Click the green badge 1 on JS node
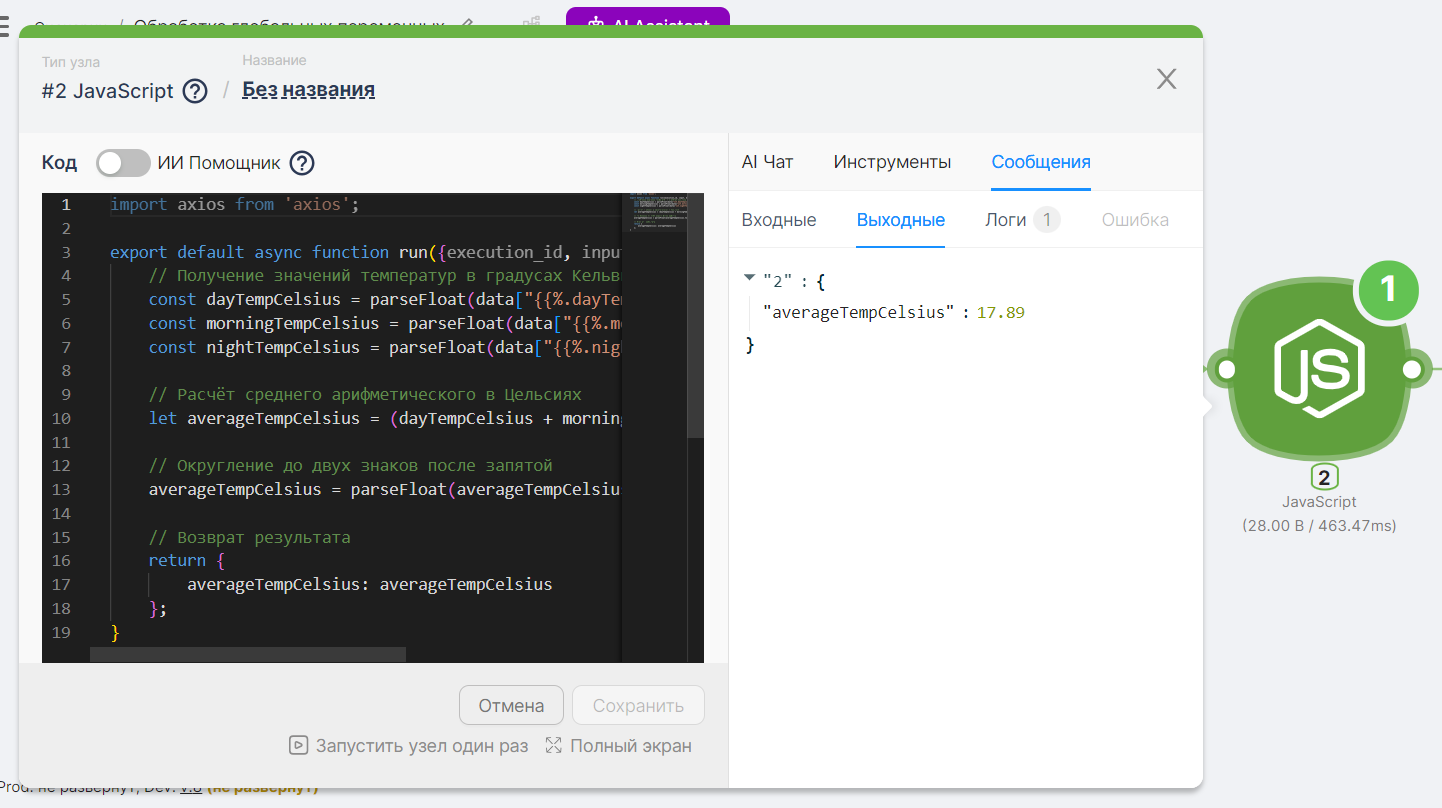This screenshot has height=808, width=1442. [x=1387, y=291]
